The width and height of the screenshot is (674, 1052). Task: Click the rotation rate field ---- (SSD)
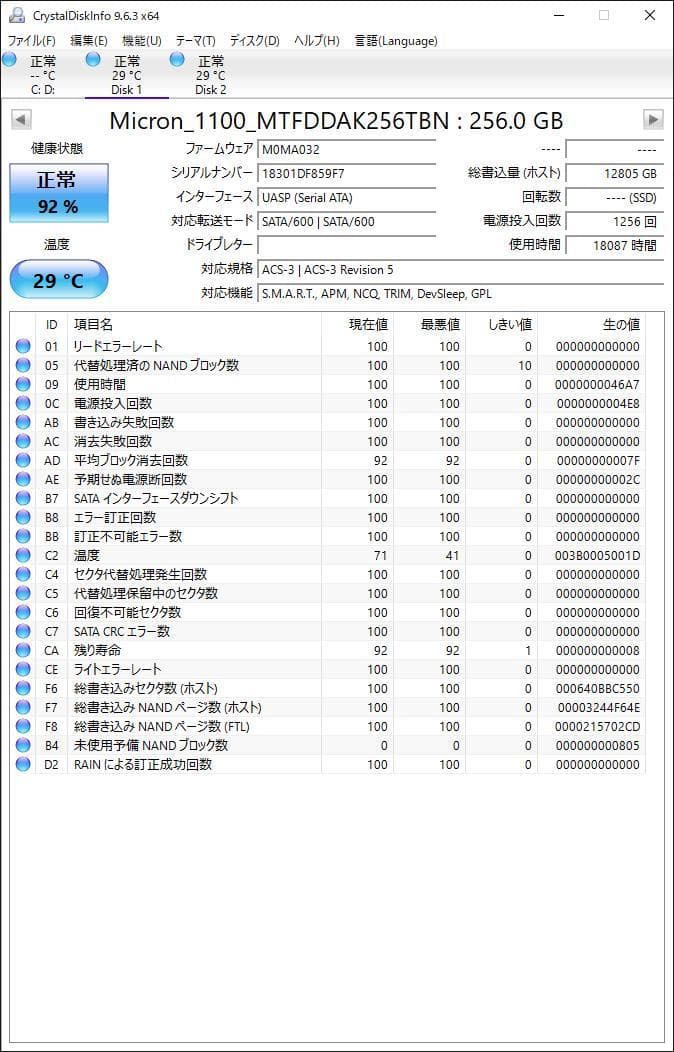tap(614, 197)
